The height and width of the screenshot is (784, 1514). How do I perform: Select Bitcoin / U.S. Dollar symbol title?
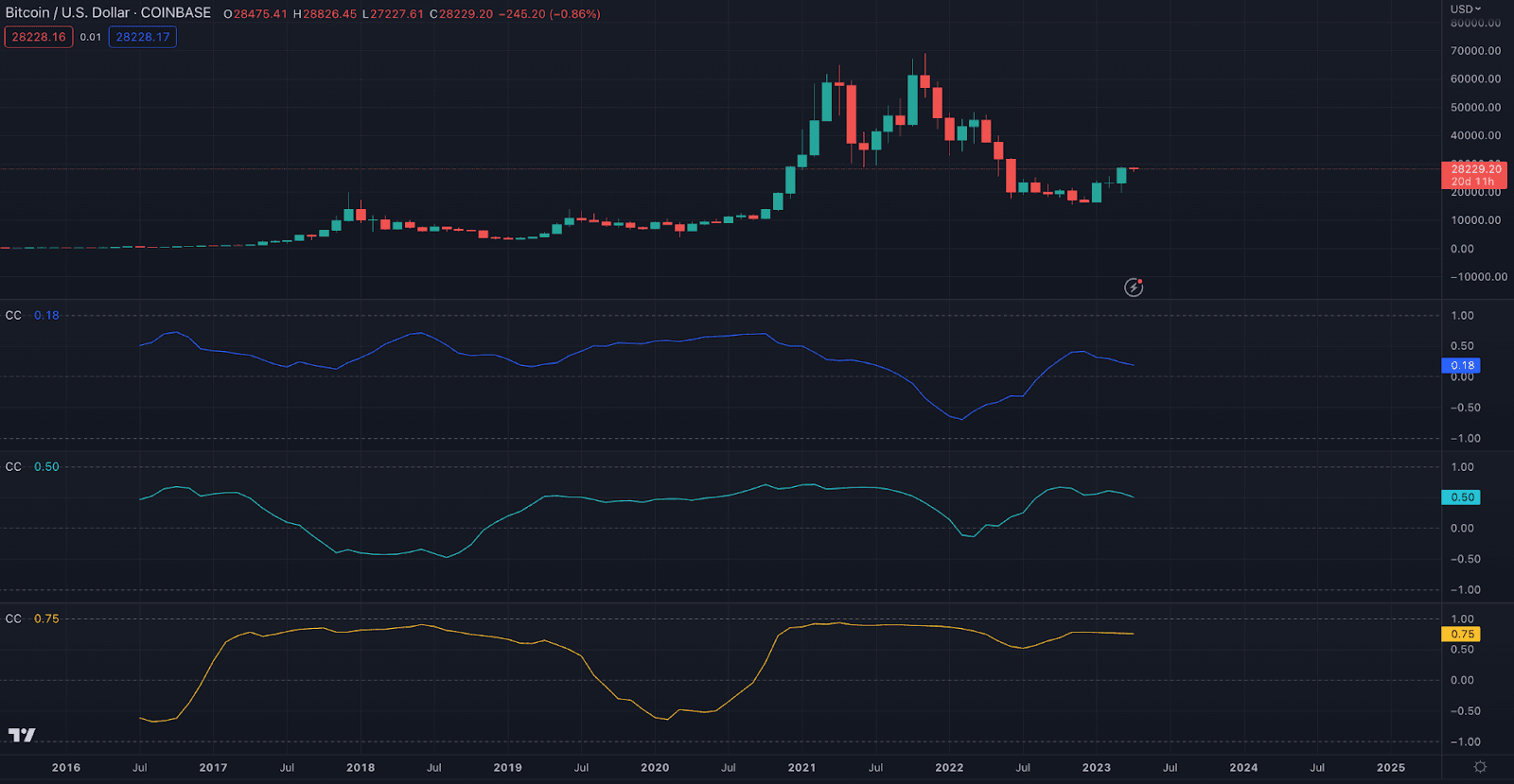coord(108,13)
